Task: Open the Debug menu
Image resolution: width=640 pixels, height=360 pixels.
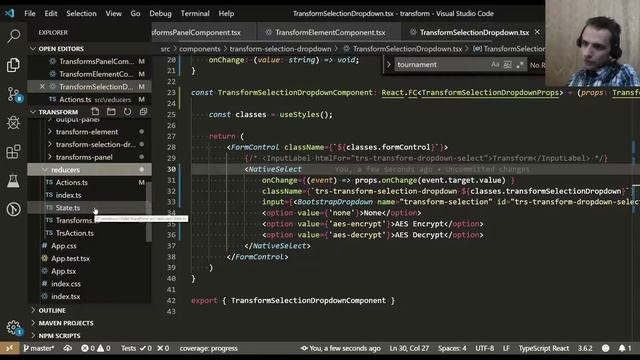Action: point(160,13)
